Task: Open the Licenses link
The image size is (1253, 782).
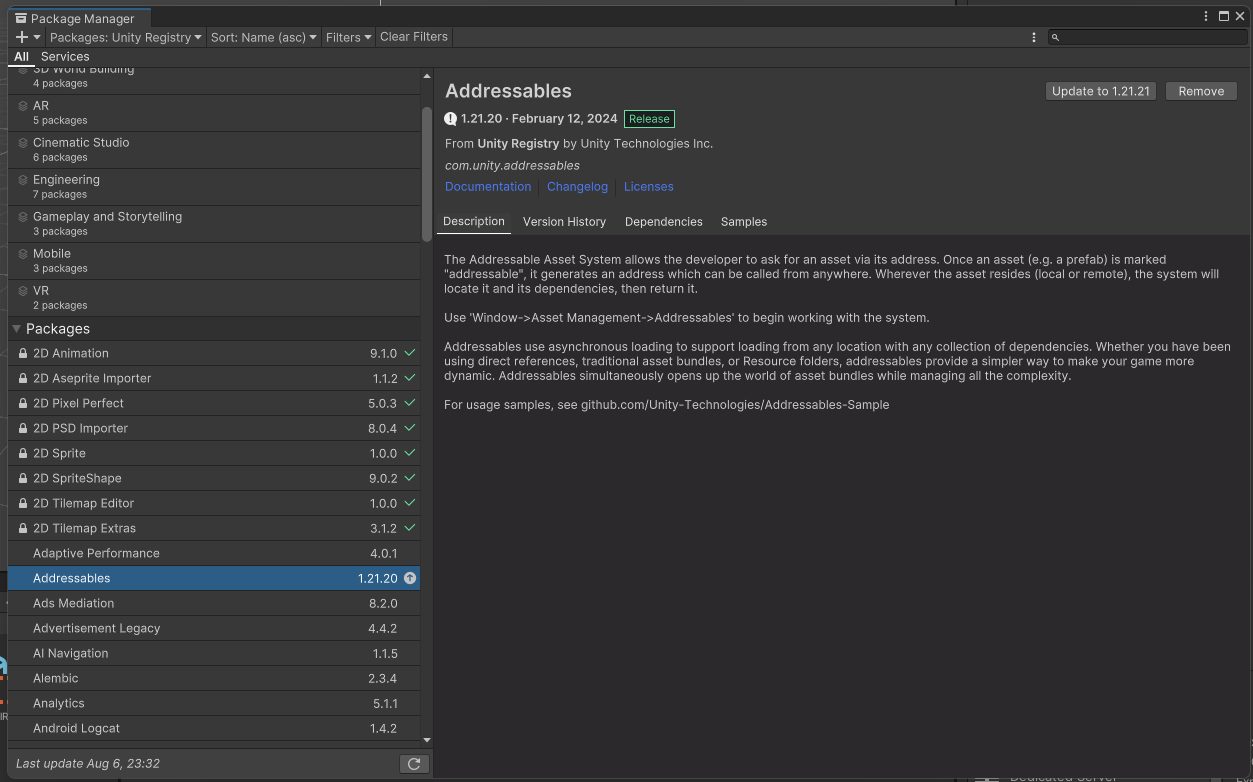Action: click(x=649, y=187)
